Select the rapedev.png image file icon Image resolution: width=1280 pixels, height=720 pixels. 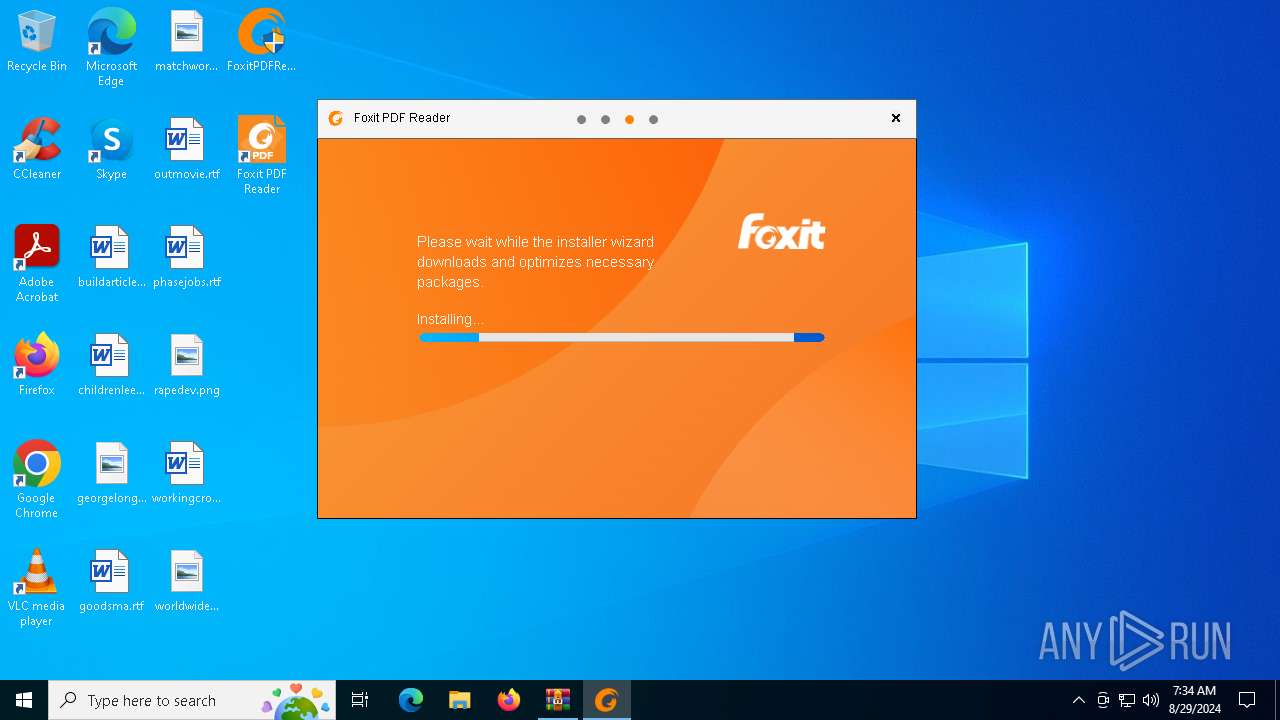tap(186, 365)
